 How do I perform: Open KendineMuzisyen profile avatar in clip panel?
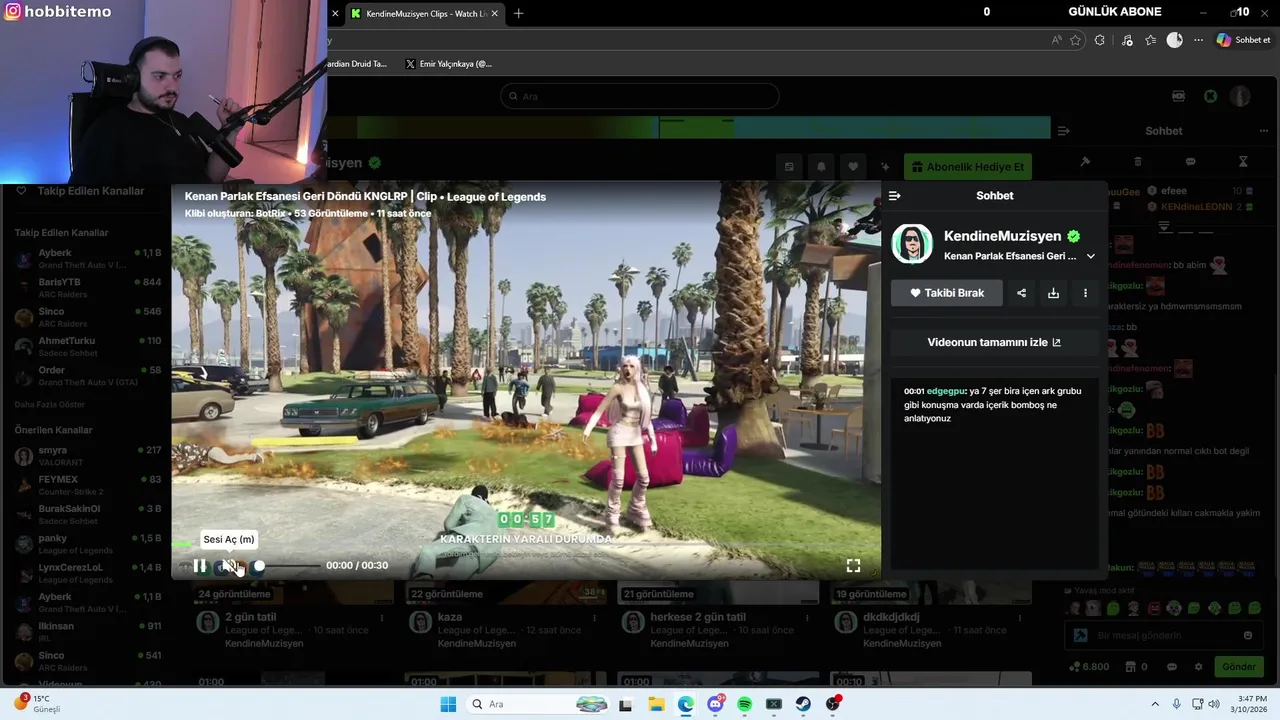(x=912, y=244)
